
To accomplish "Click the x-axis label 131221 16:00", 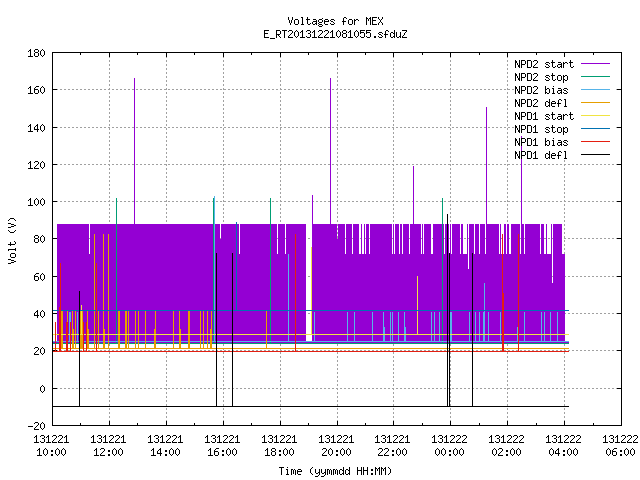I will [222, 446].
